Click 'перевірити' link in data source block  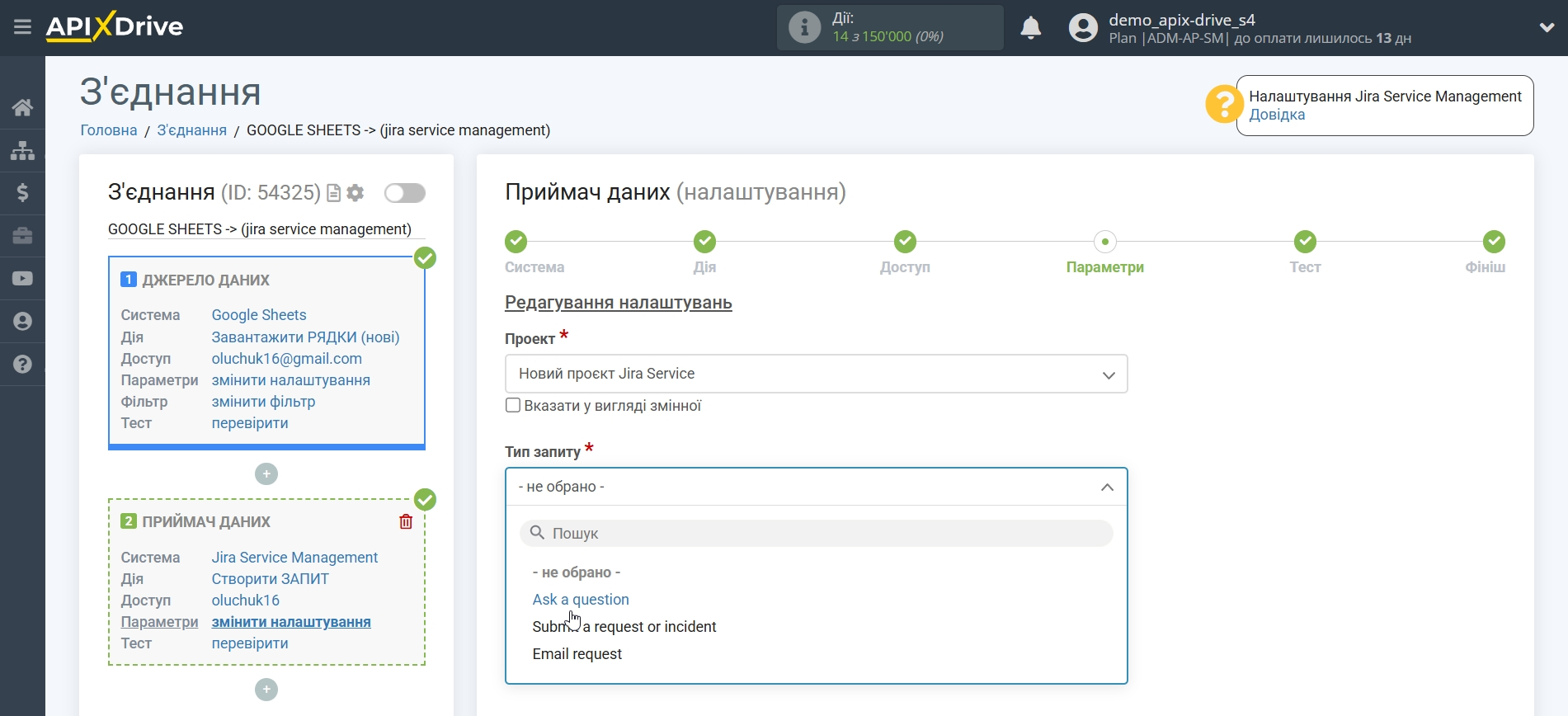pyautogui.click(x=250, y=423)
